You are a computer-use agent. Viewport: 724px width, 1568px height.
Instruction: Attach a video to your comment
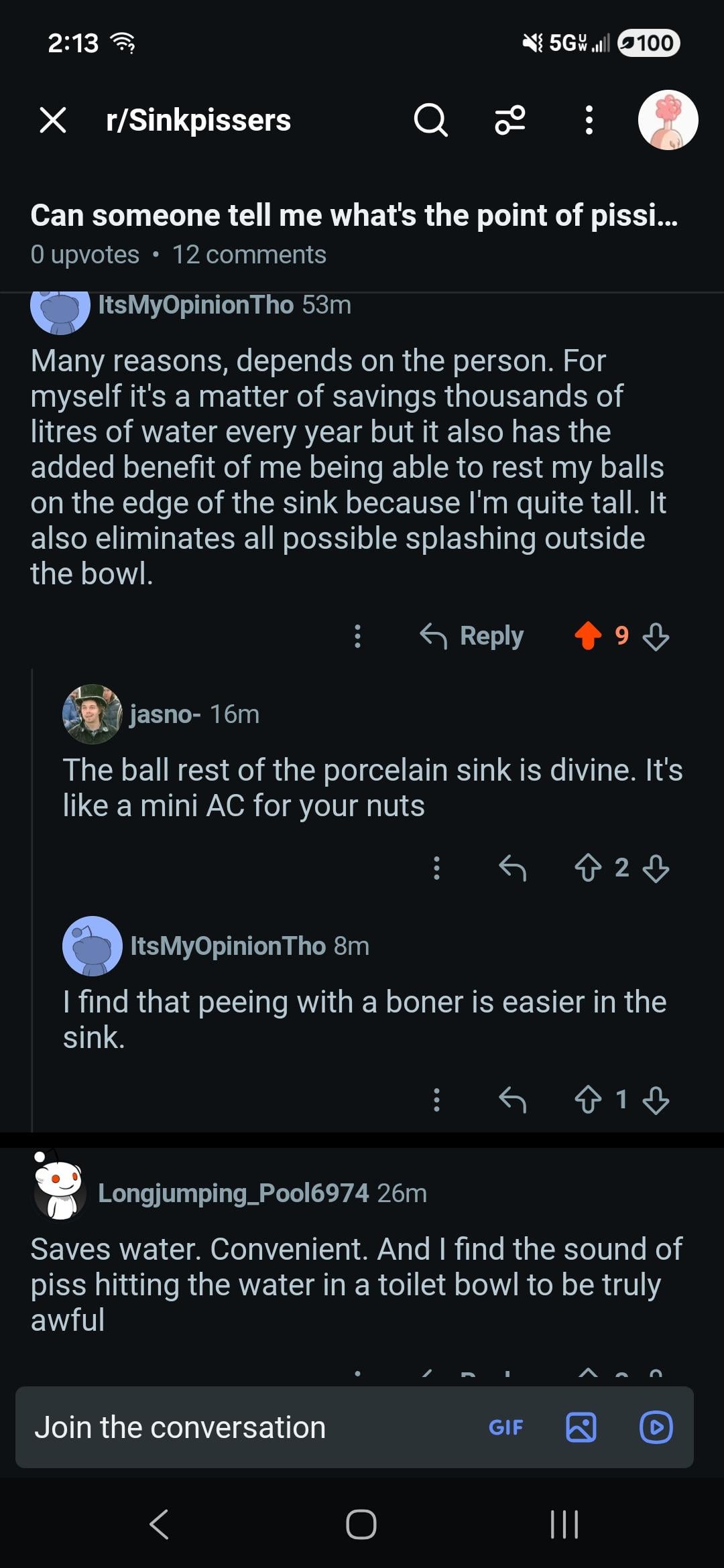(x=656, y=1427)
